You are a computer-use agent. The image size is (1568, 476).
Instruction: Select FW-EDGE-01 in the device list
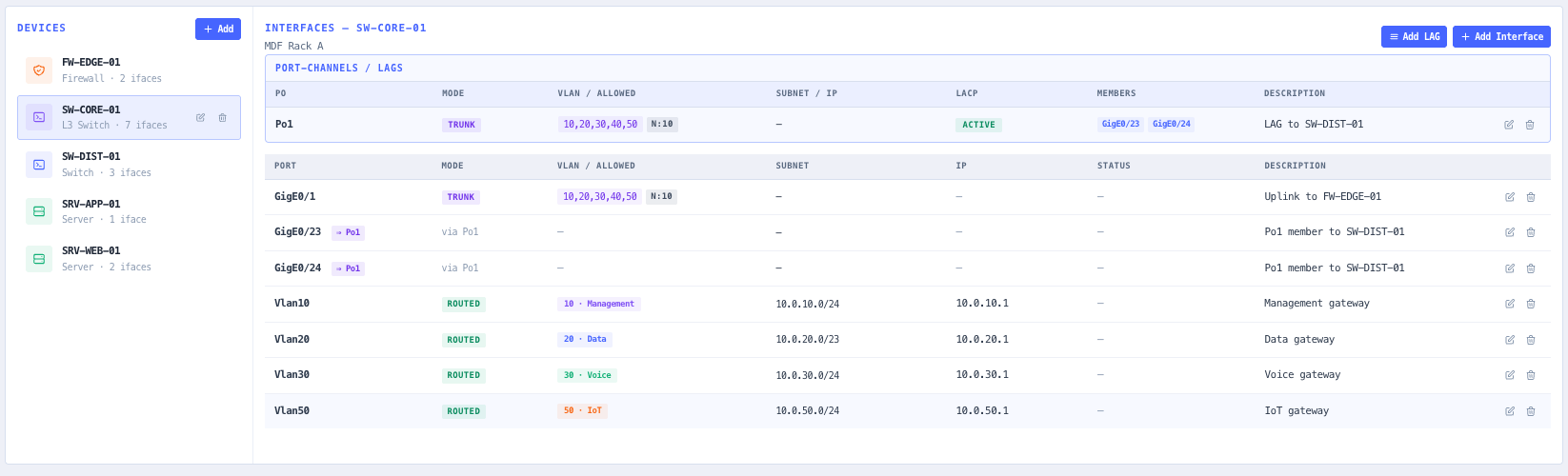(129, 70)
